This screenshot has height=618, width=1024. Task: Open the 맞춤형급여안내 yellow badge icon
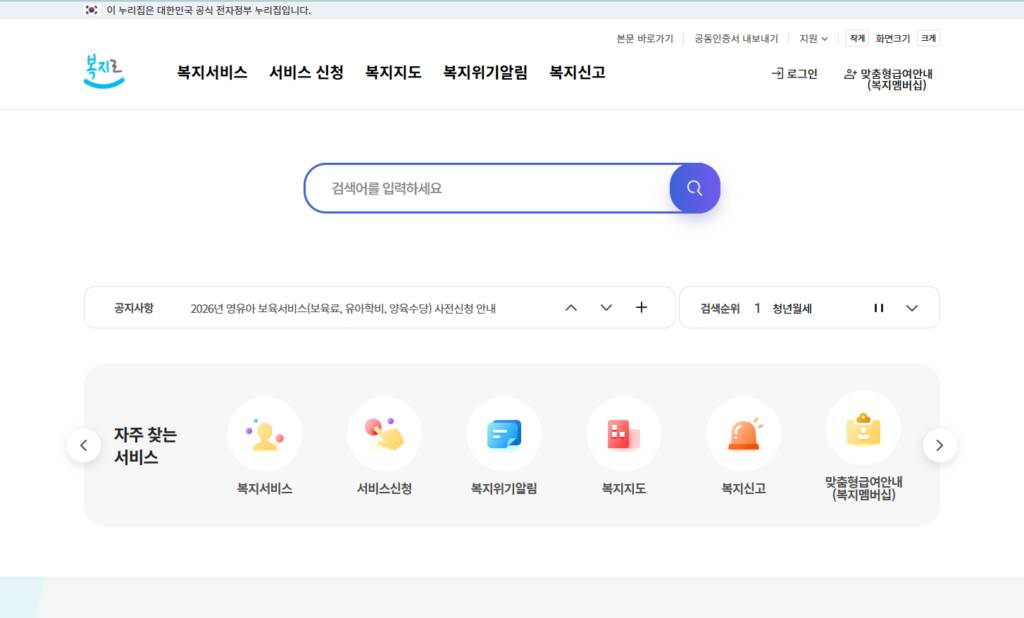[863, 429]
